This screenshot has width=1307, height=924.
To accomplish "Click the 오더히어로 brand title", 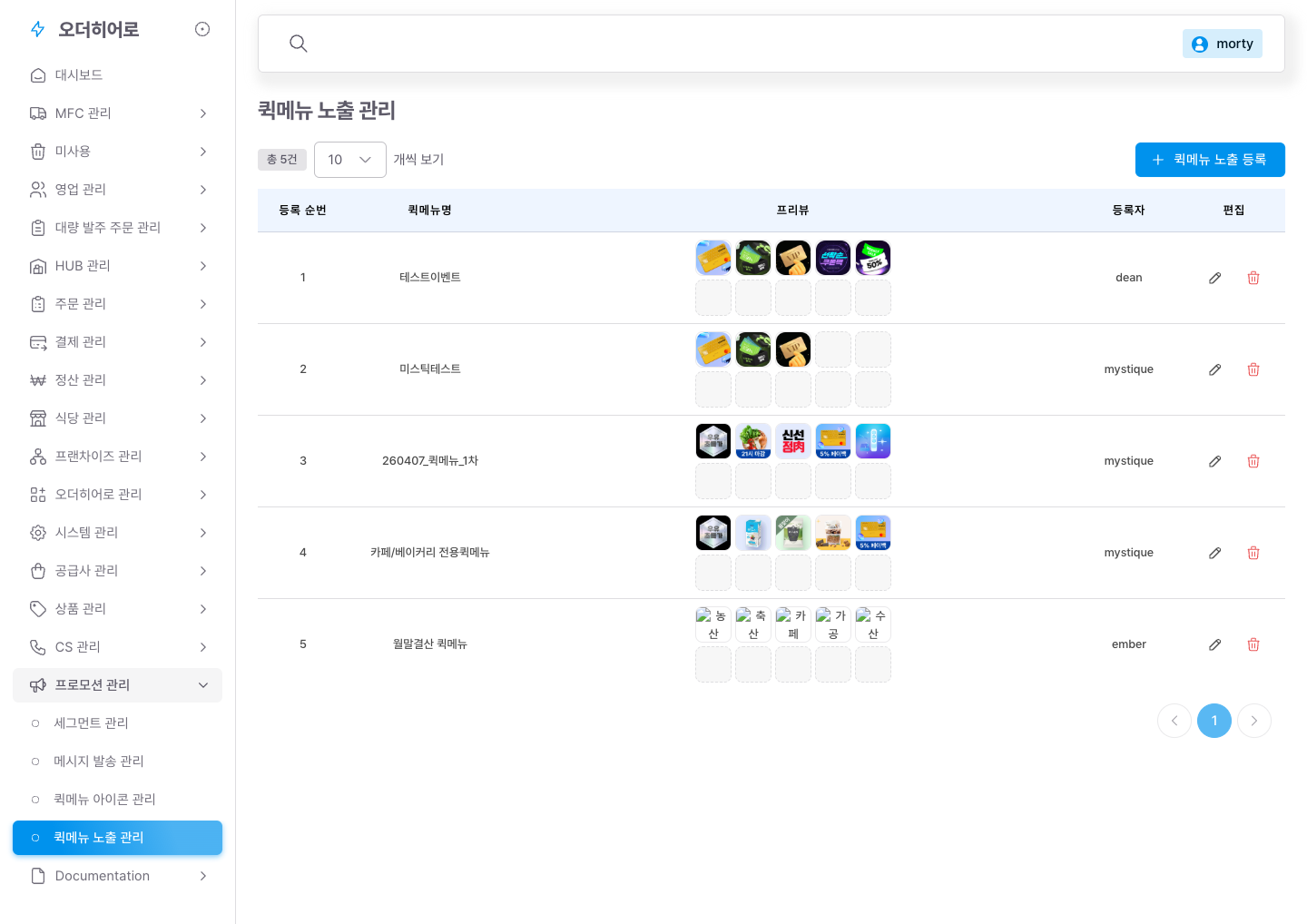I will 99,29.
